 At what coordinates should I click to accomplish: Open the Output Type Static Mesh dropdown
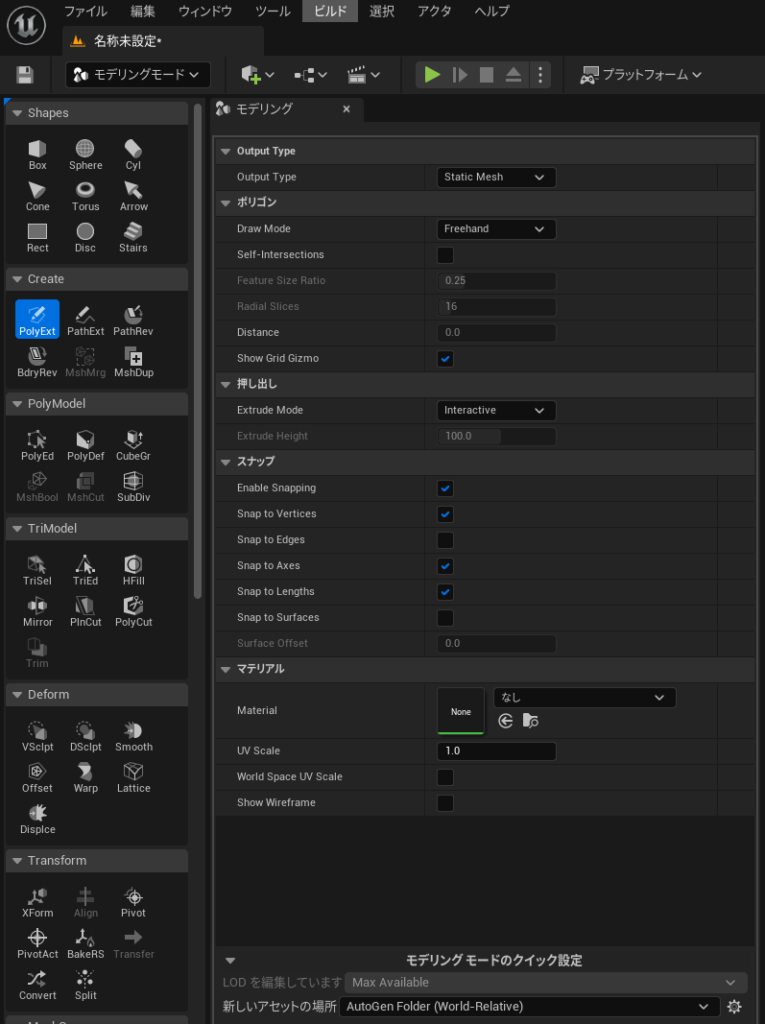click(496, 177)
